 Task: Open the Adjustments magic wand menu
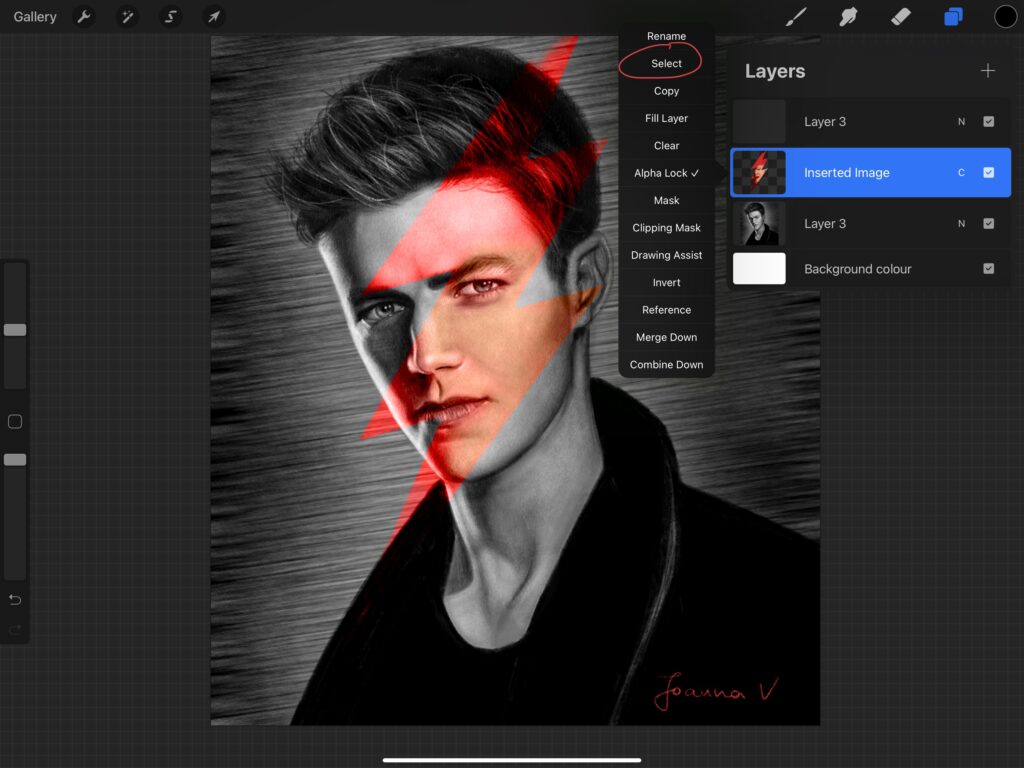tap(127, 17)
